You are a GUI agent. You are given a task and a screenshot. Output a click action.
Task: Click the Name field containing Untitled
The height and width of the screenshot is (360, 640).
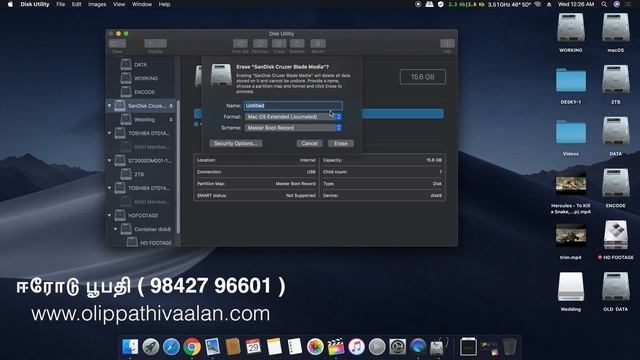(x=293, y=106)
